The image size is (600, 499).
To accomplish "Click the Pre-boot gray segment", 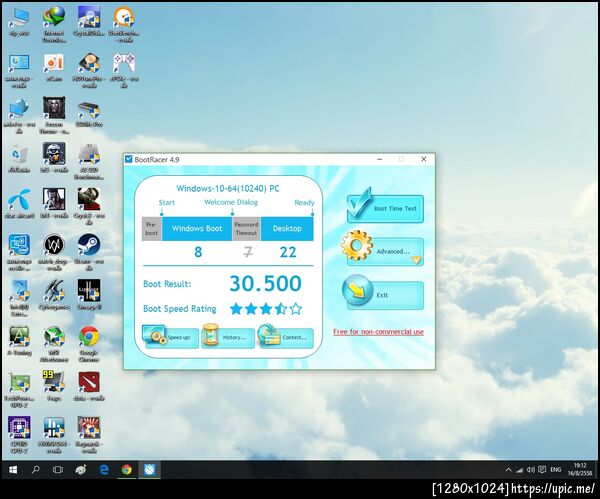I will pyautogui.click(x=152, y=228).
